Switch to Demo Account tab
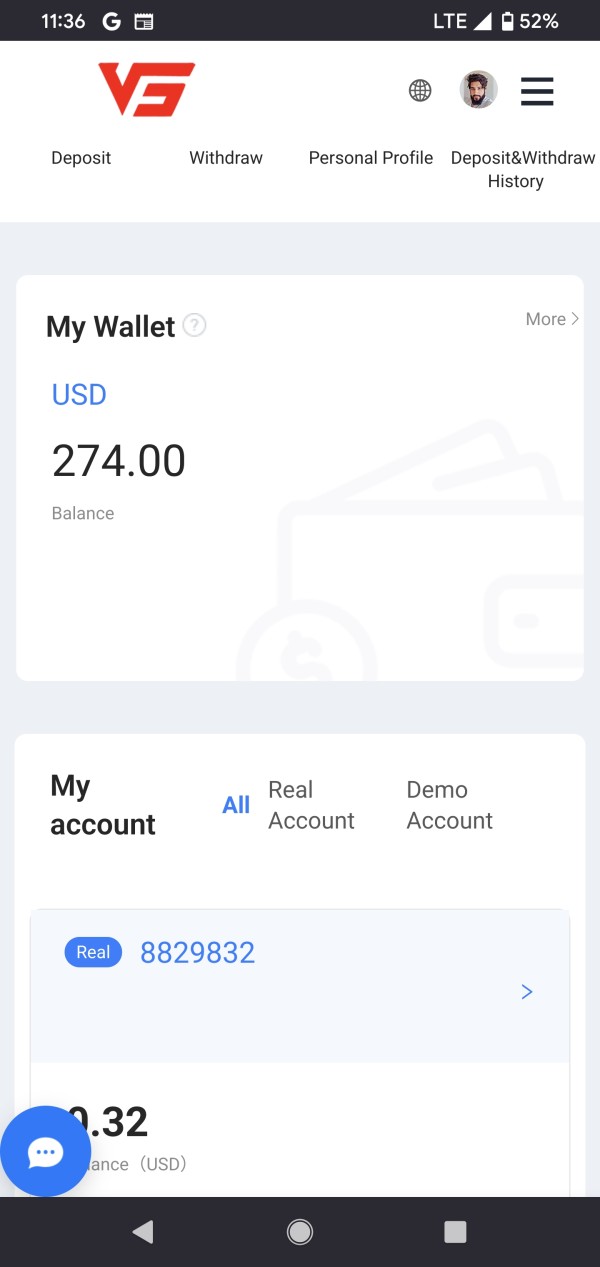 pyautogui.click(x=449, y=805)
